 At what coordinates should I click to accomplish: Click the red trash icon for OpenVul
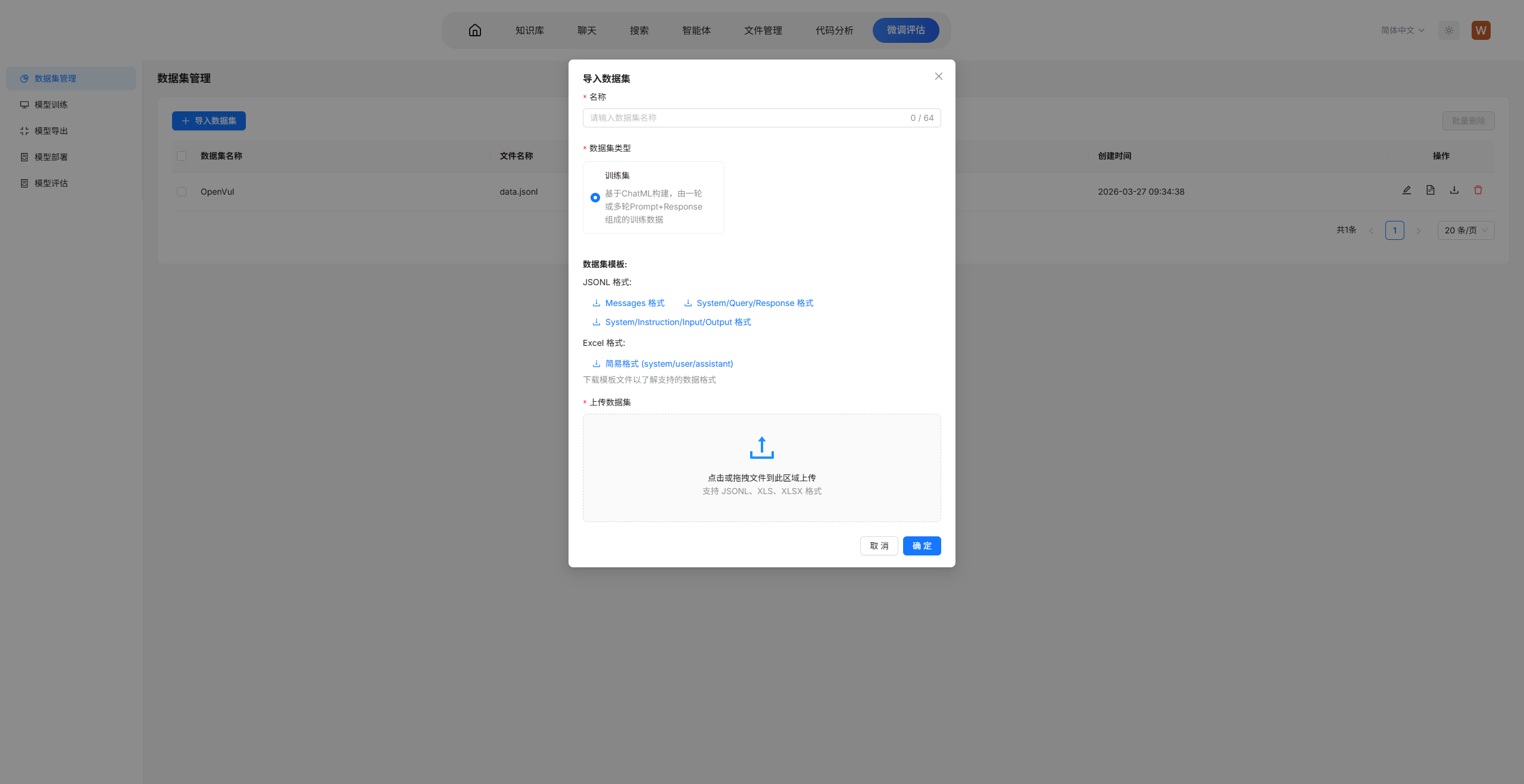(x=1478, y=190)
